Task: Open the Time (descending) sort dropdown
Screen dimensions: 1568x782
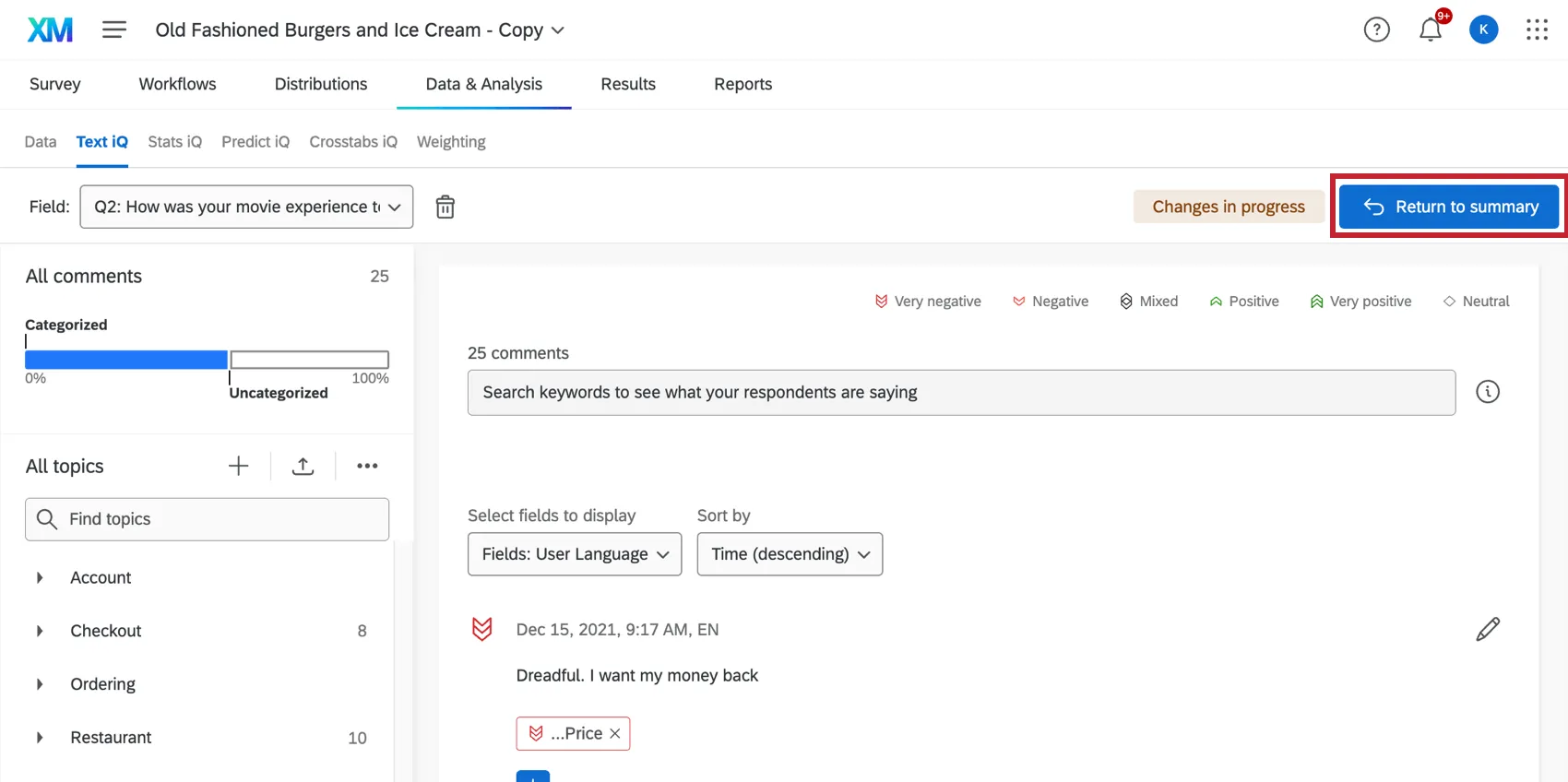Action: click(790, 554)
